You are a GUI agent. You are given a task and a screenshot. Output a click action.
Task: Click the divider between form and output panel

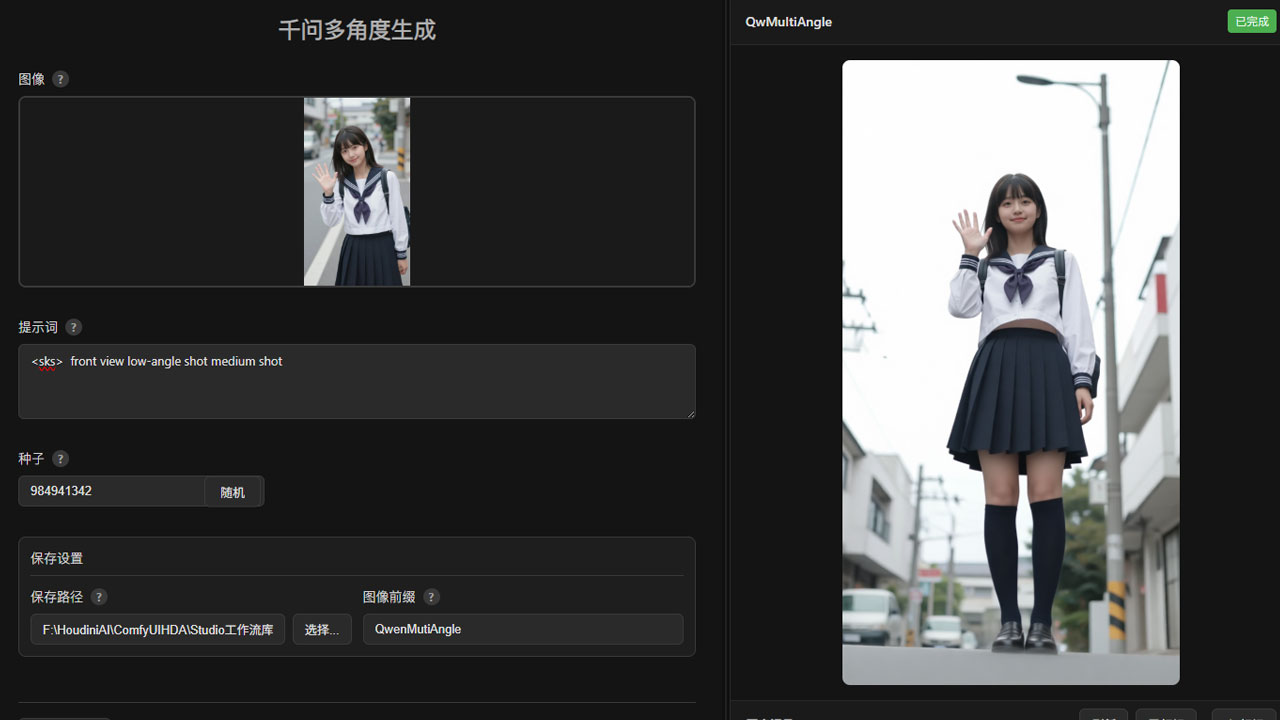(x=727, y=360)
